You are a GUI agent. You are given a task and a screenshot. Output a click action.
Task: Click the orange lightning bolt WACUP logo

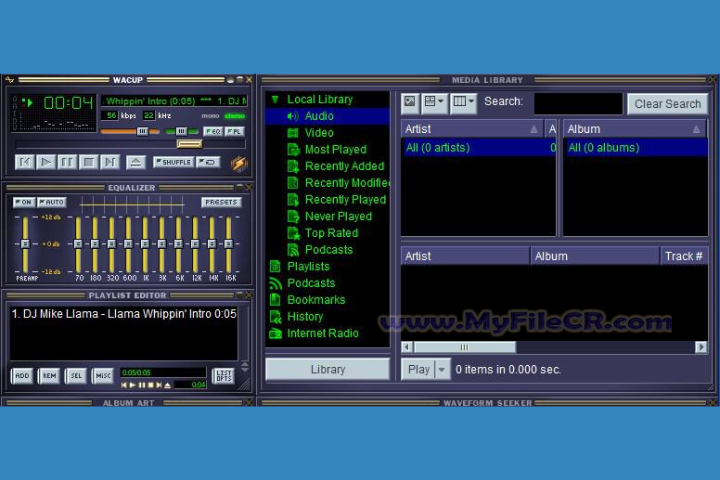click(x=239, y=163)
